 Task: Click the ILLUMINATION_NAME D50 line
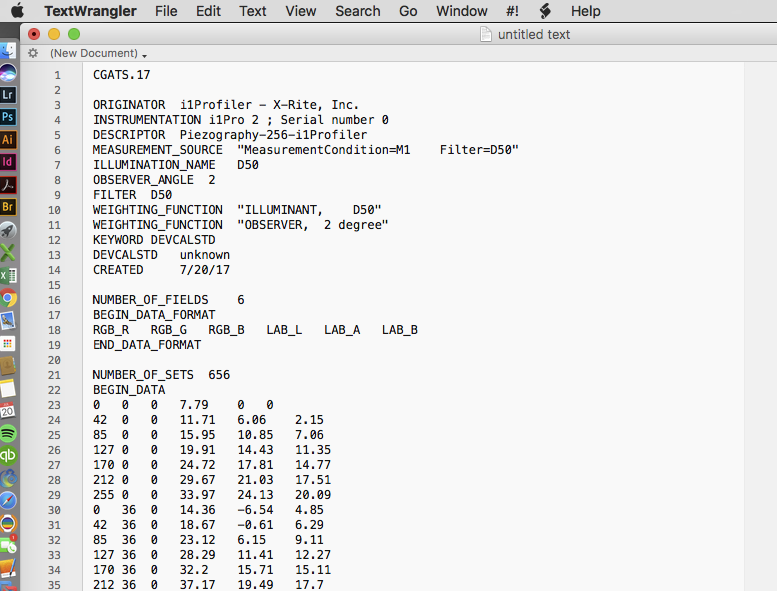point(175,165)
